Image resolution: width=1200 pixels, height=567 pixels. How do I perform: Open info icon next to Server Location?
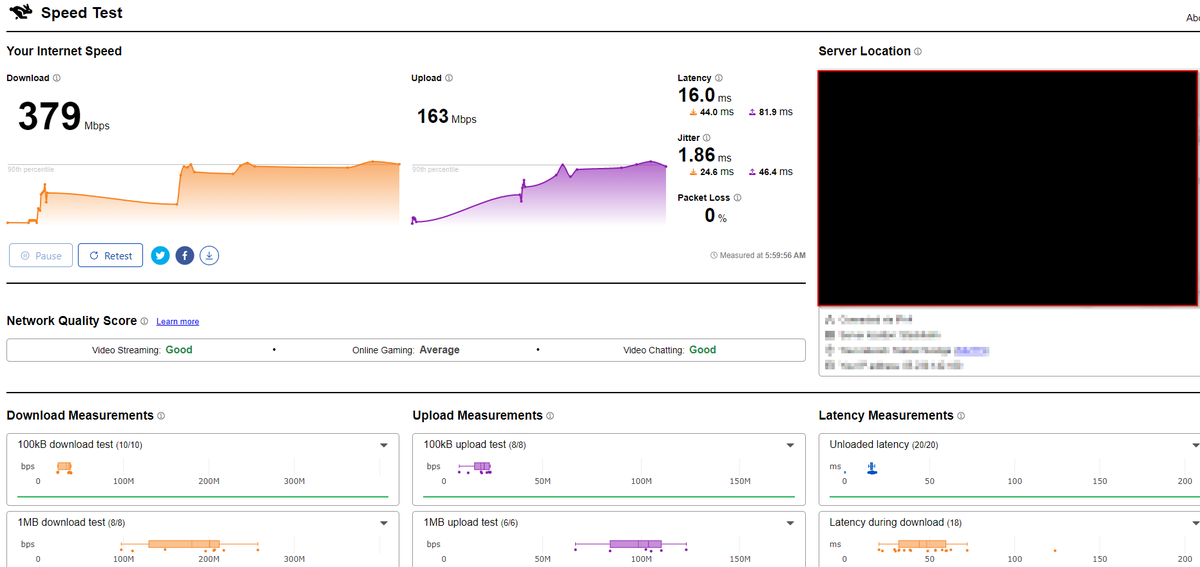(918, 52)
